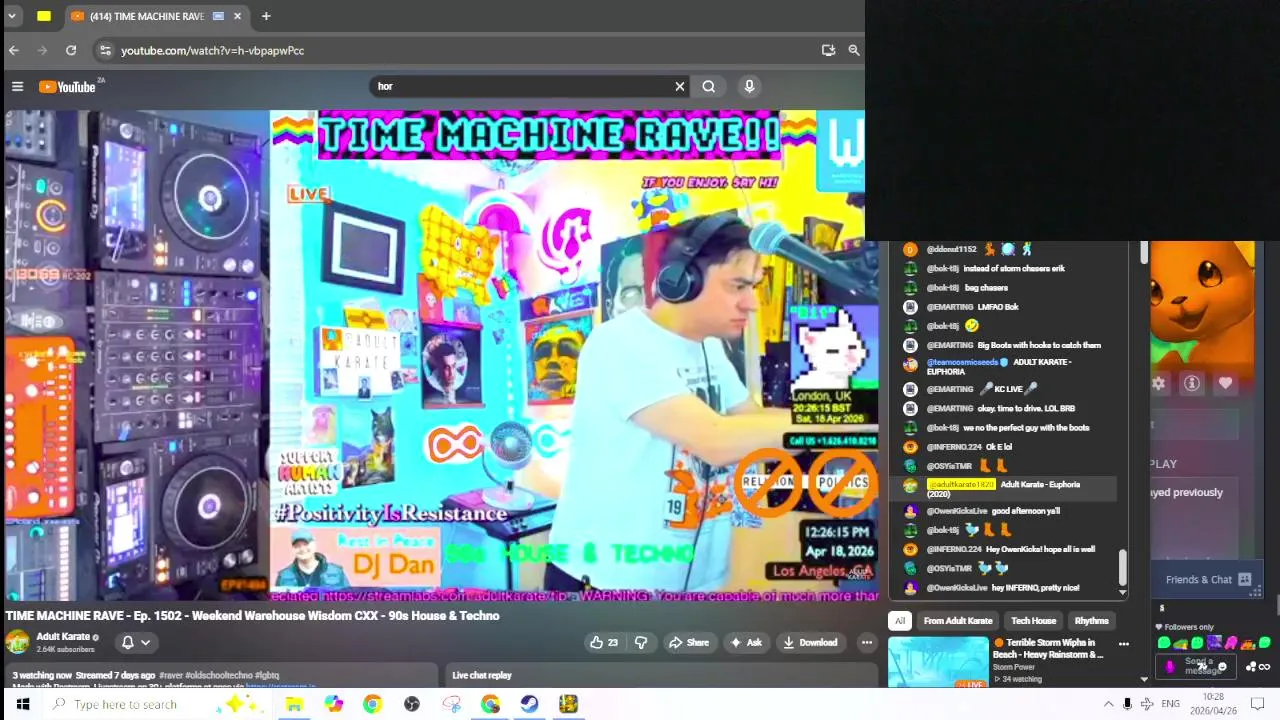Start voice search with microphone icon
This screenshot has height=720, width=1280.
click(x=749, y=86)
